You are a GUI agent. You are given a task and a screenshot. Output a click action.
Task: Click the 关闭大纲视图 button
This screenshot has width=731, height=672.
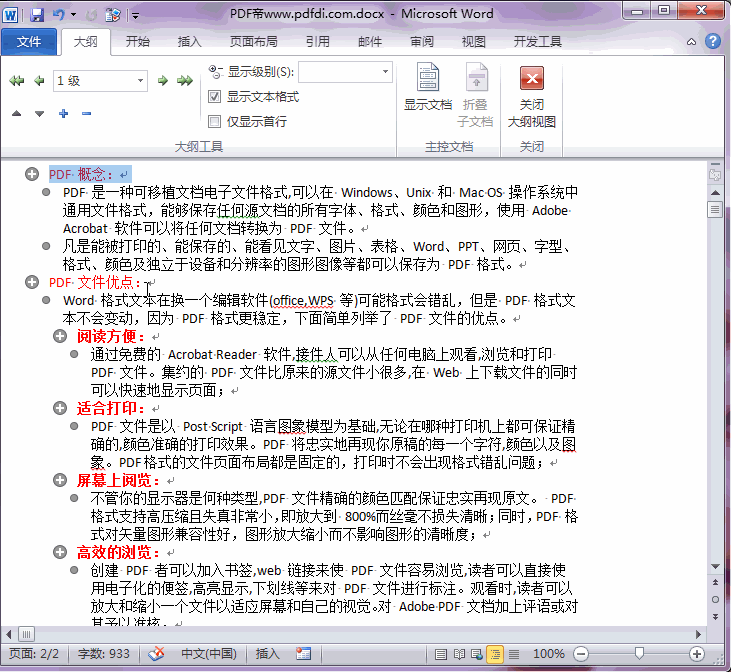(531, 97)
